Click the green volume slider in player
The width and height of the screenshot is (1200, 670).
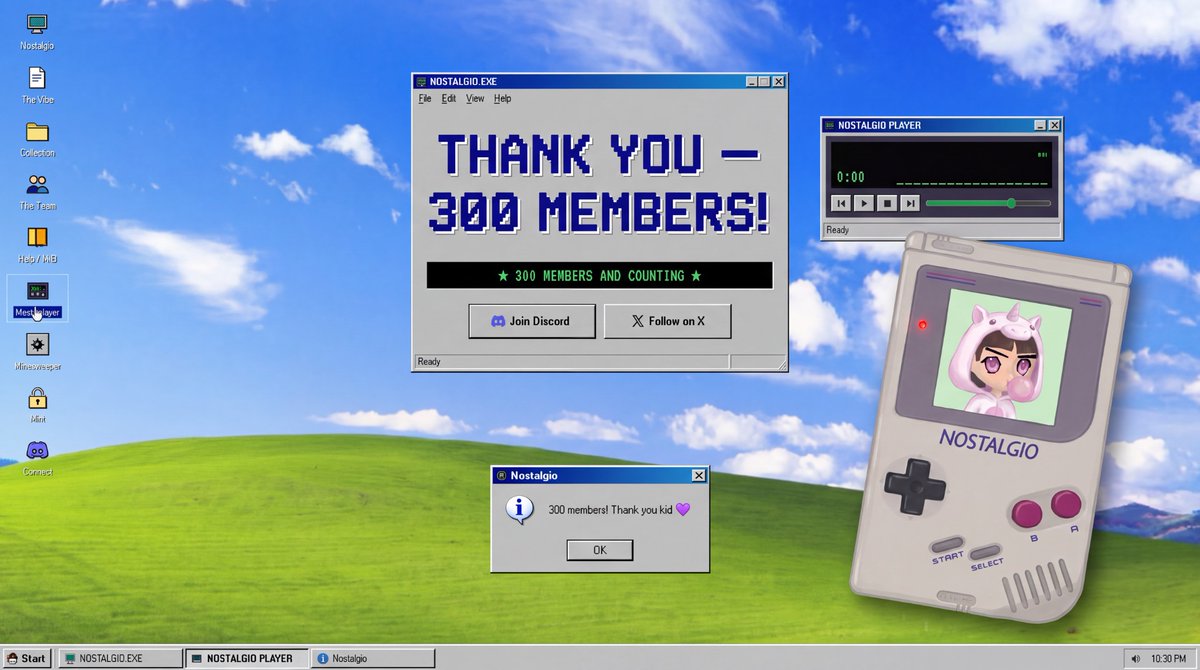pos(988,203)
